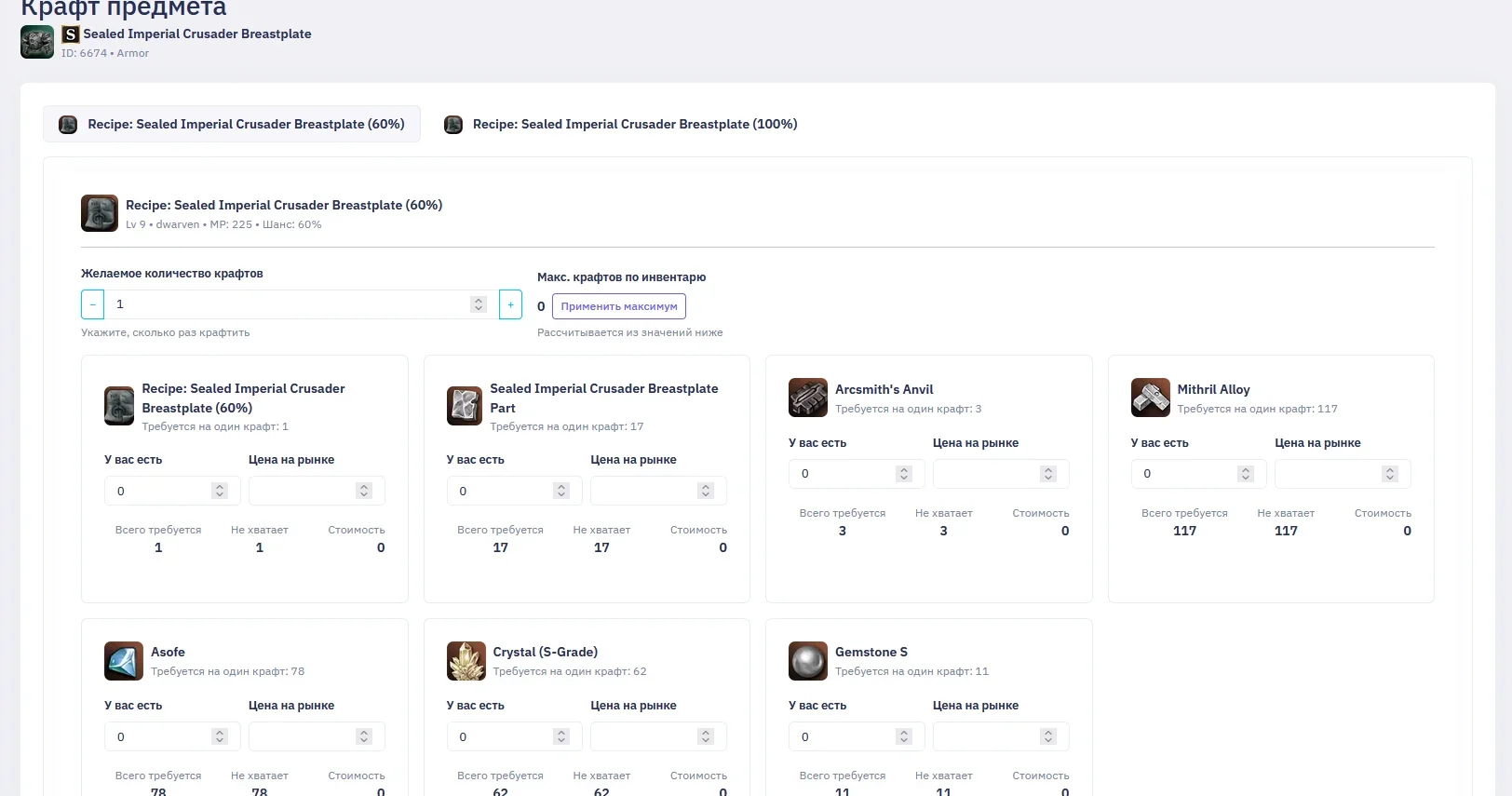Click the spinner on desired crafts quantity field
This screenshot has height=796, width=1512.
point(479,304)
